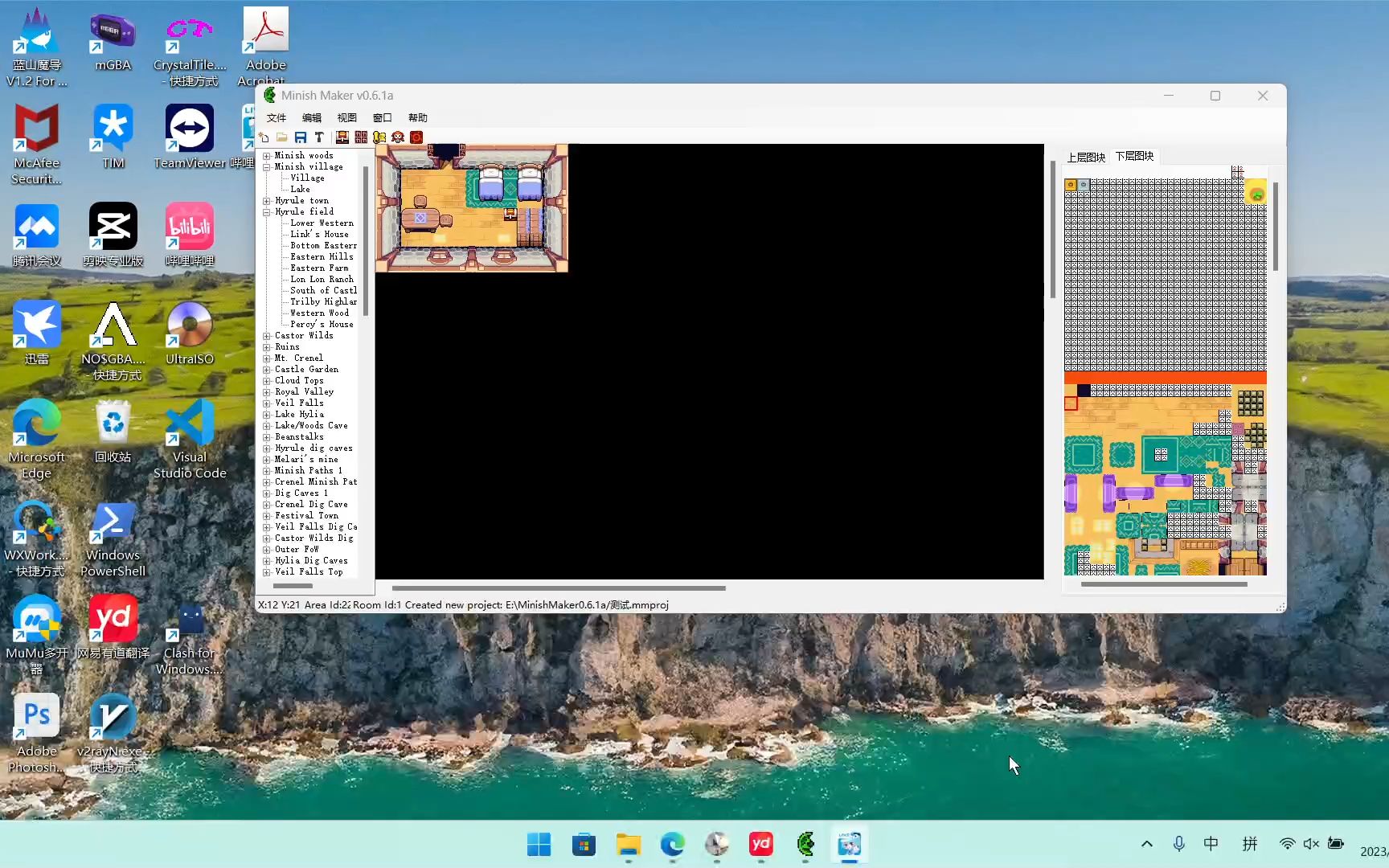The image size is (1389, 868).
Task: Click the map view horizontal scrollbar
Action: point(559,588)
